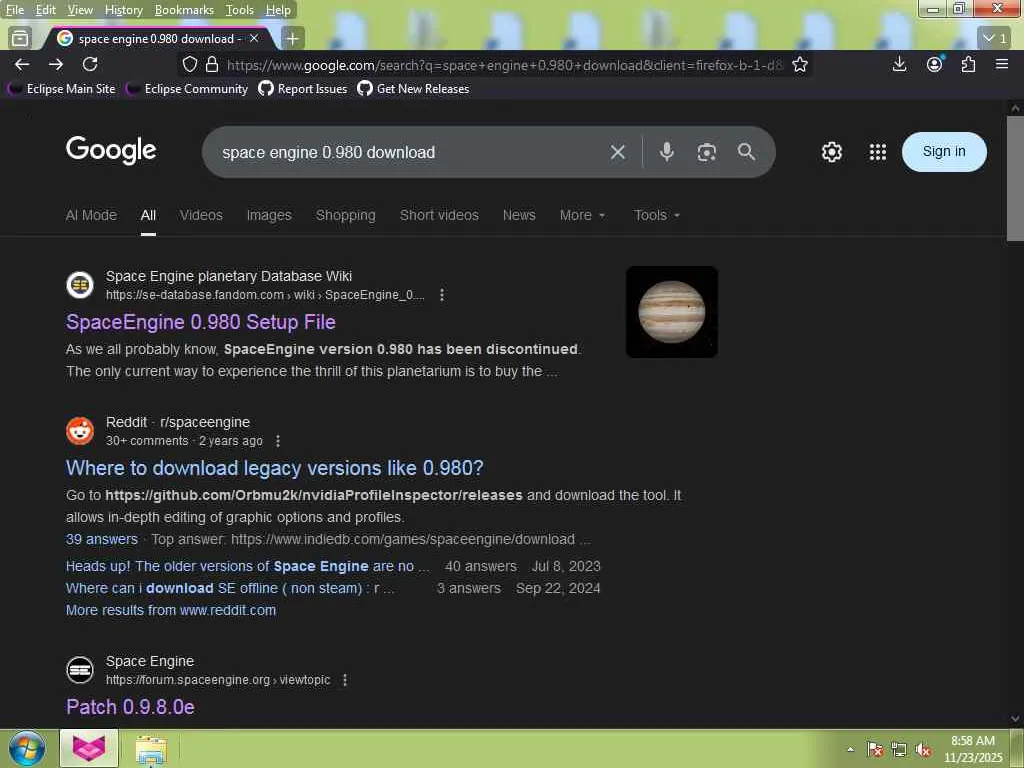Image resolution: width=1024 pixels, height=768 pixels.
Task: Switch to Short videos tab
Action: pyautogui.click(x=439, y=215)
